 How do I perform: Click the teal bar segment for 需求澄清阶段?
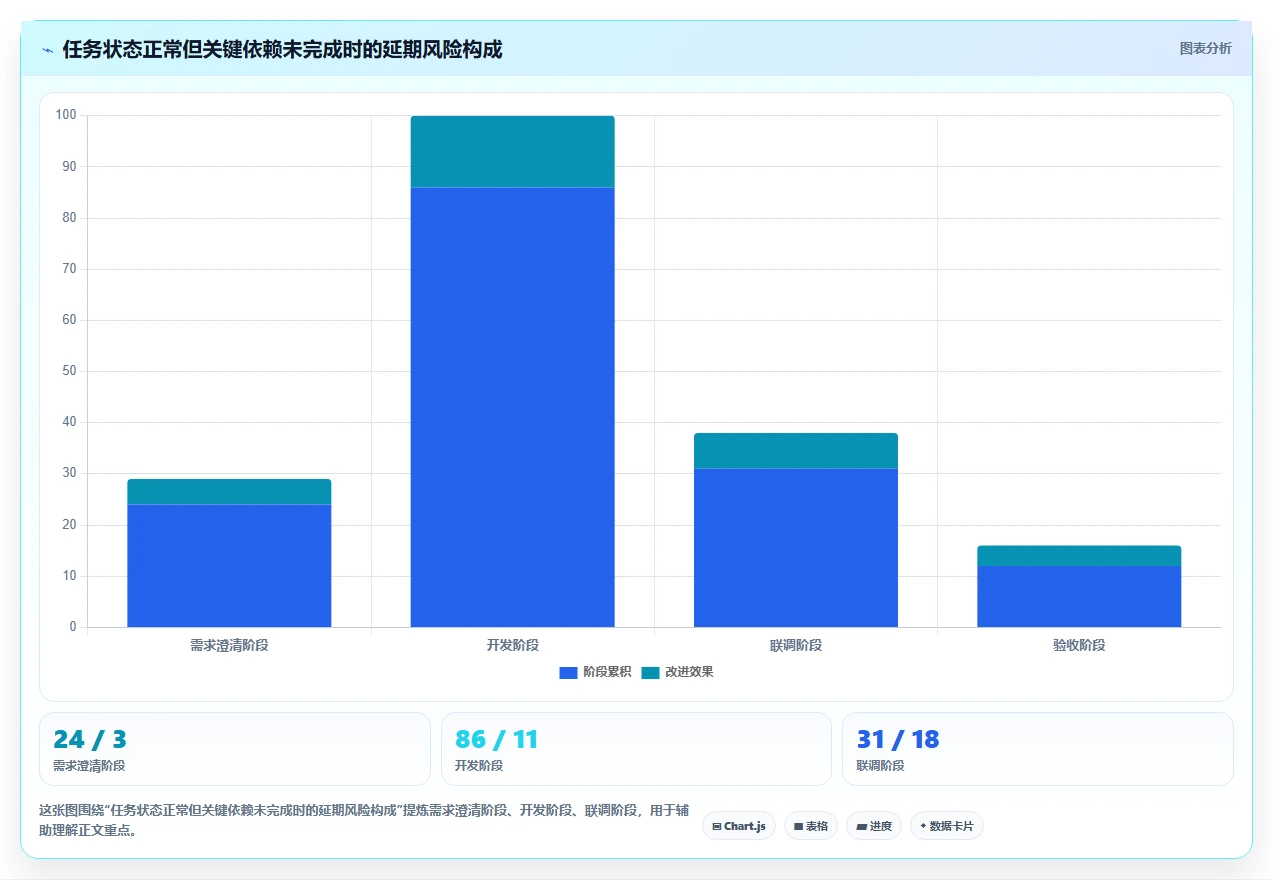pyautogui.click(x=229, y=492)
